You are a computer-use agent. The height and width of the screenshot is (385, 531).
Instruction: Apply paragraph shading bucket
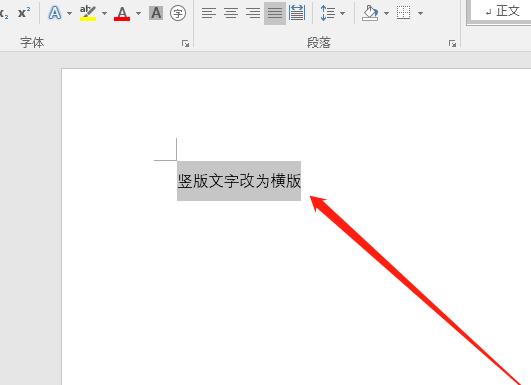pyautogui.click(x=370, y=13)
